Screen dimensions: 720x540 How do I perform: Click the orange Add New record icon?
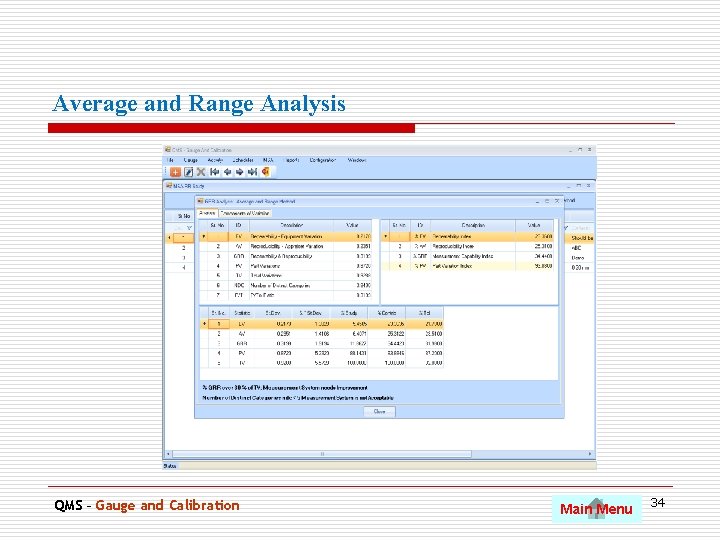pyautogui.click(x=175, y=172)
